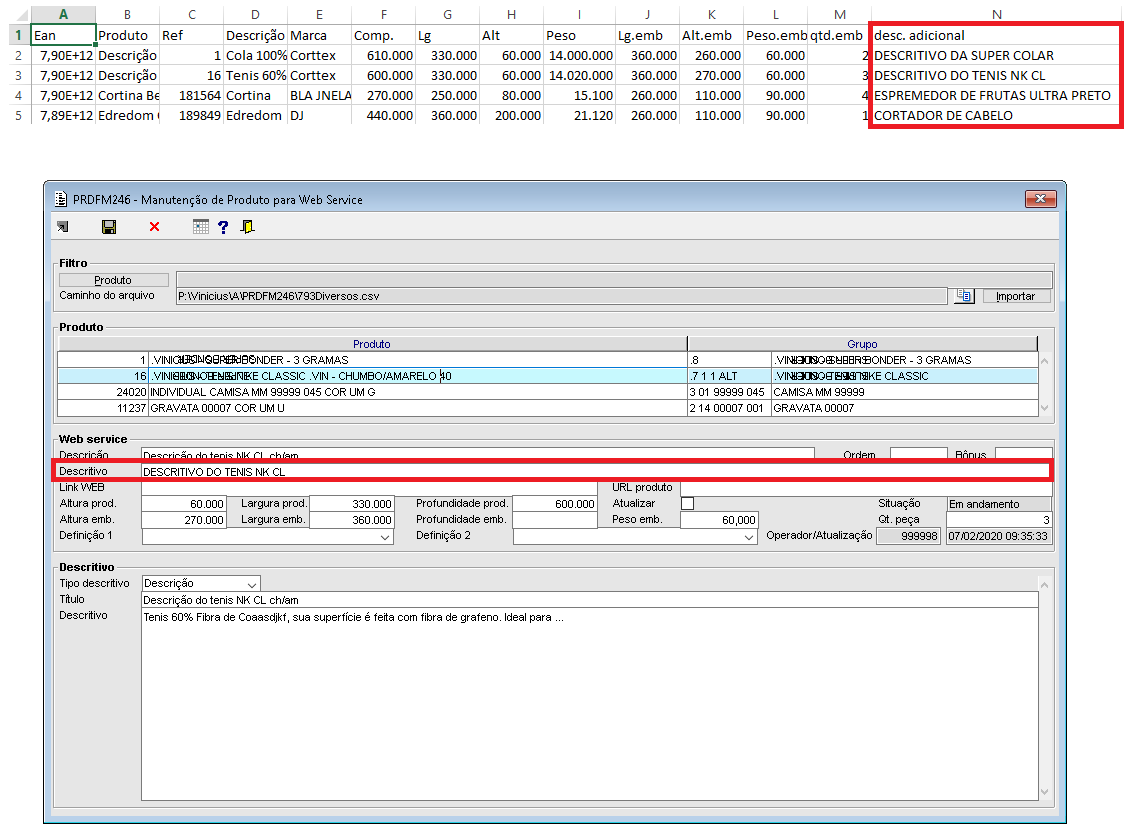Screen dimensions: 1124x824
Task: Click the Produto column header in grid
Action: click(x=371, y=344)
